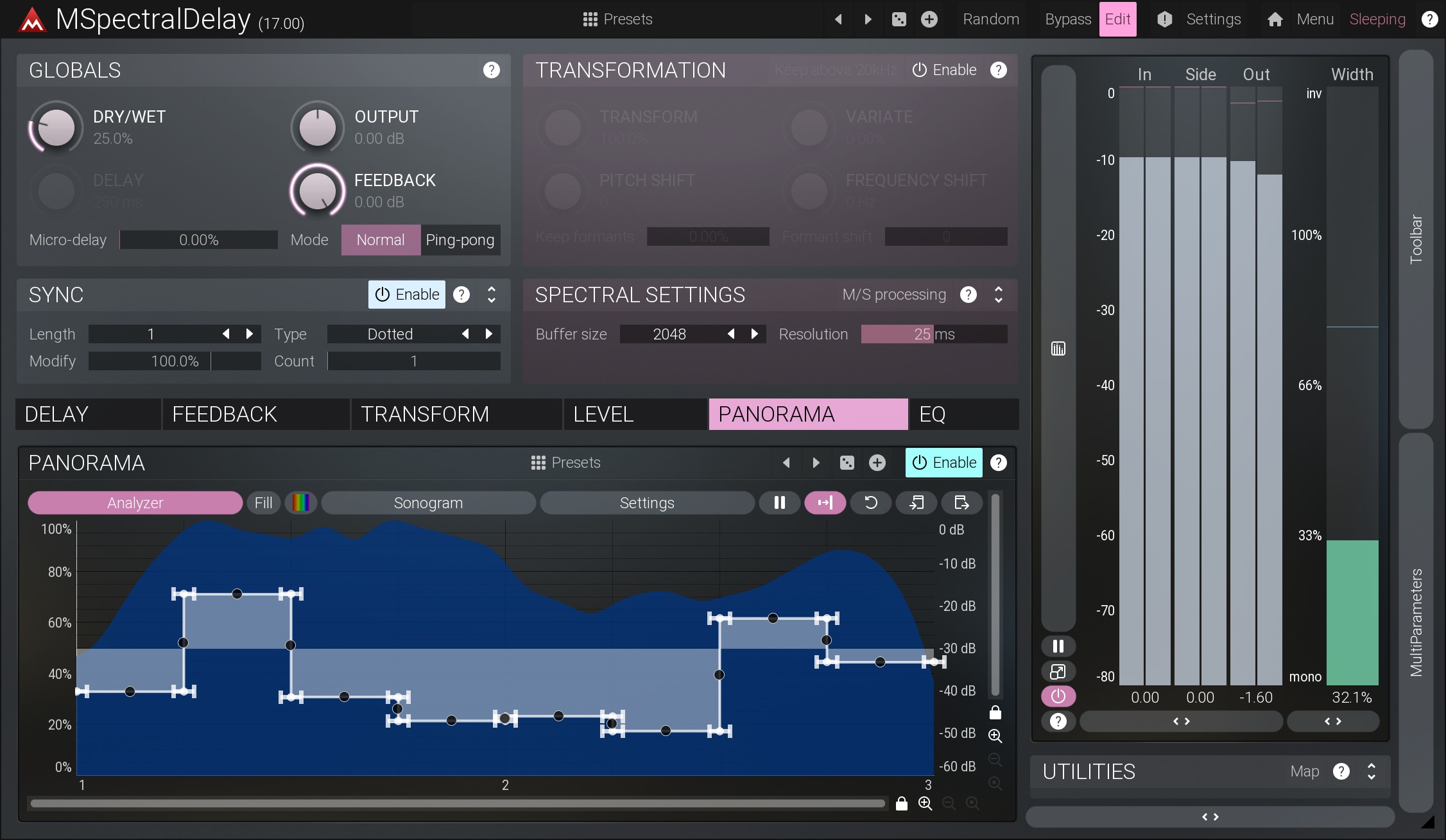
Task: Toggle the TRANSFORMATION Enable button
Action: [x=944, y=70]
